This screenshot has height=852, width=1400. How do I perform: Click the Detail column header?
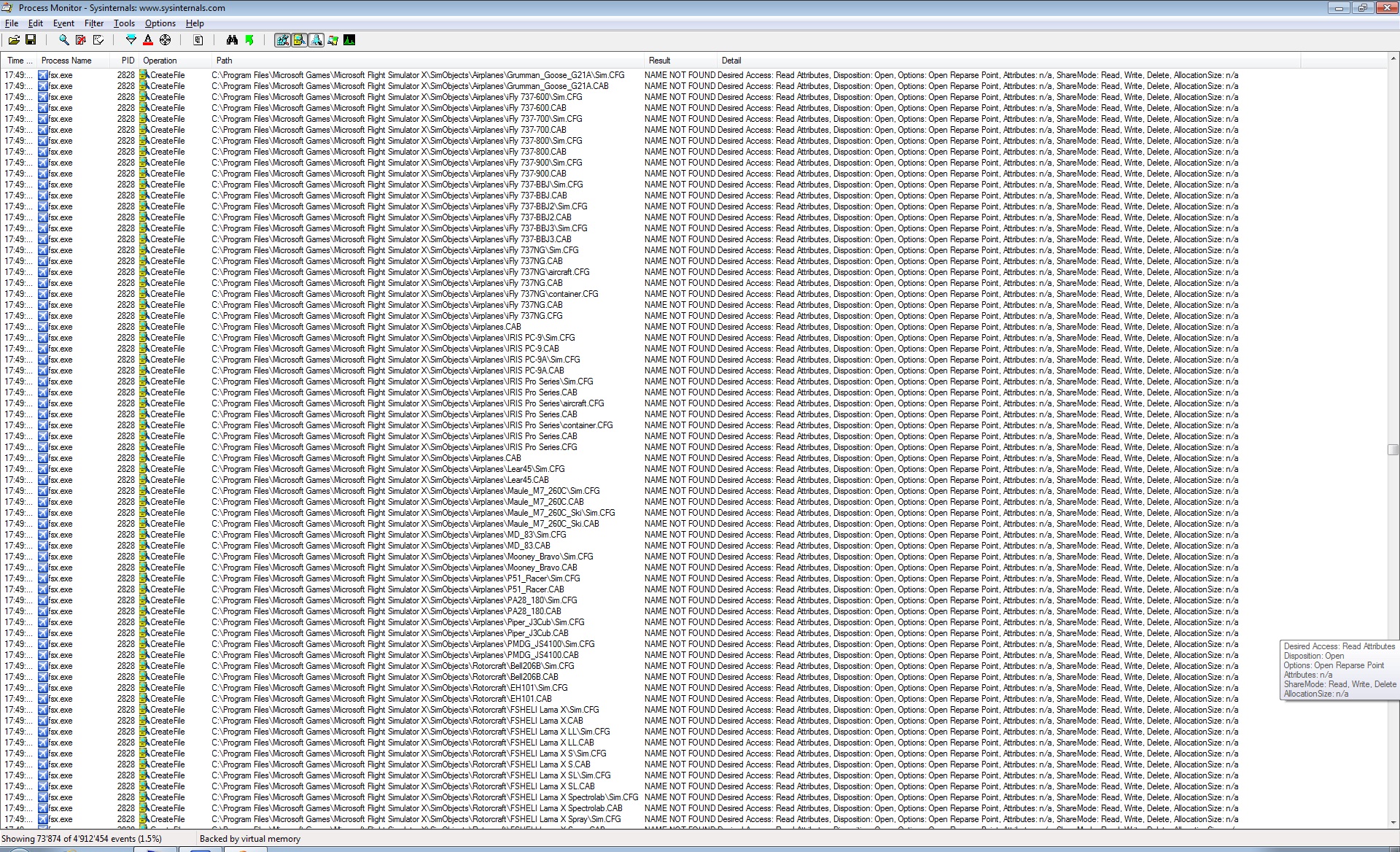pyautogui.click(x=1008, y=61)
